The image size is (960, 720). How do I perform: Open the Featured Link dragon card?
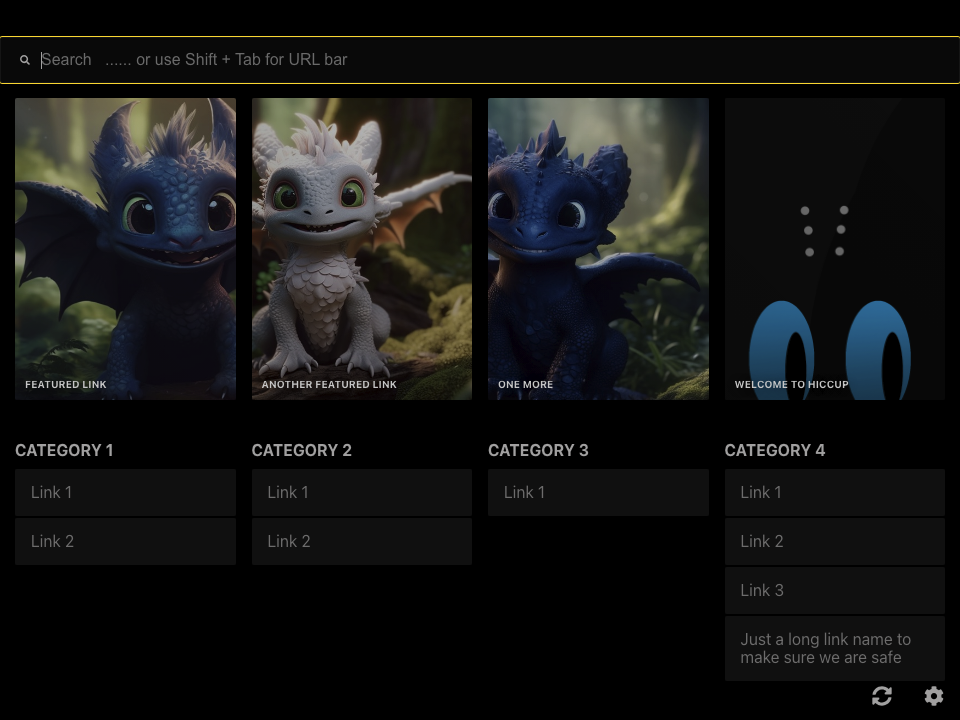pyautogui.click(x=126, y=249)
